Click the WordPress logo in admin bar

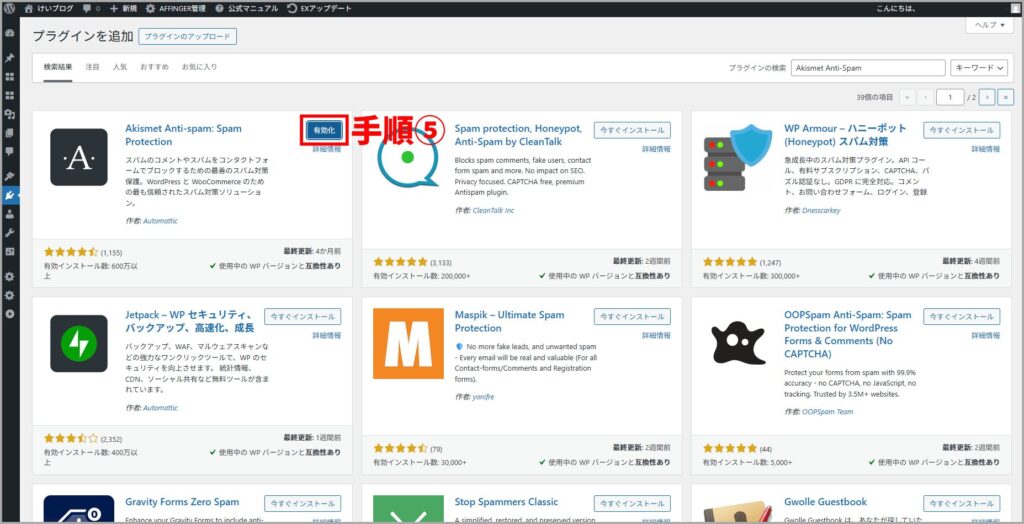(x=11, y=7)
